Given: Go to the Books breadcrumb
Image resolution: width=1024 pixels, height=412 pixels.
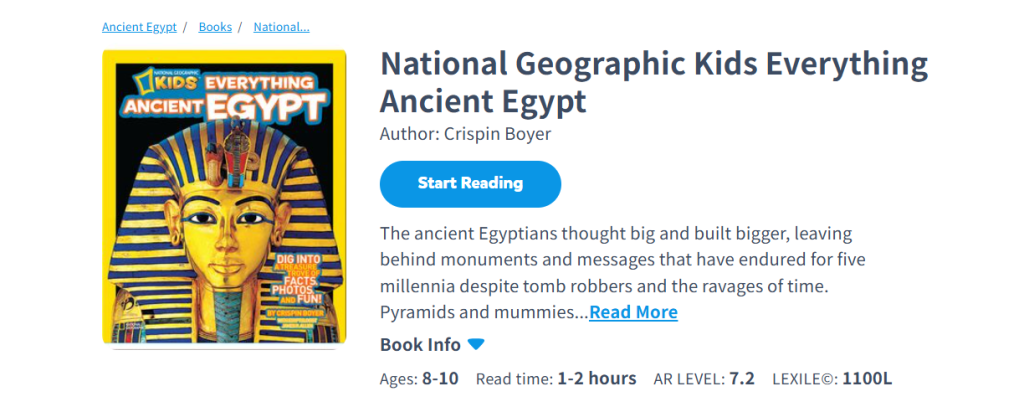Looking at the screenshot, I should coord(215,27).
